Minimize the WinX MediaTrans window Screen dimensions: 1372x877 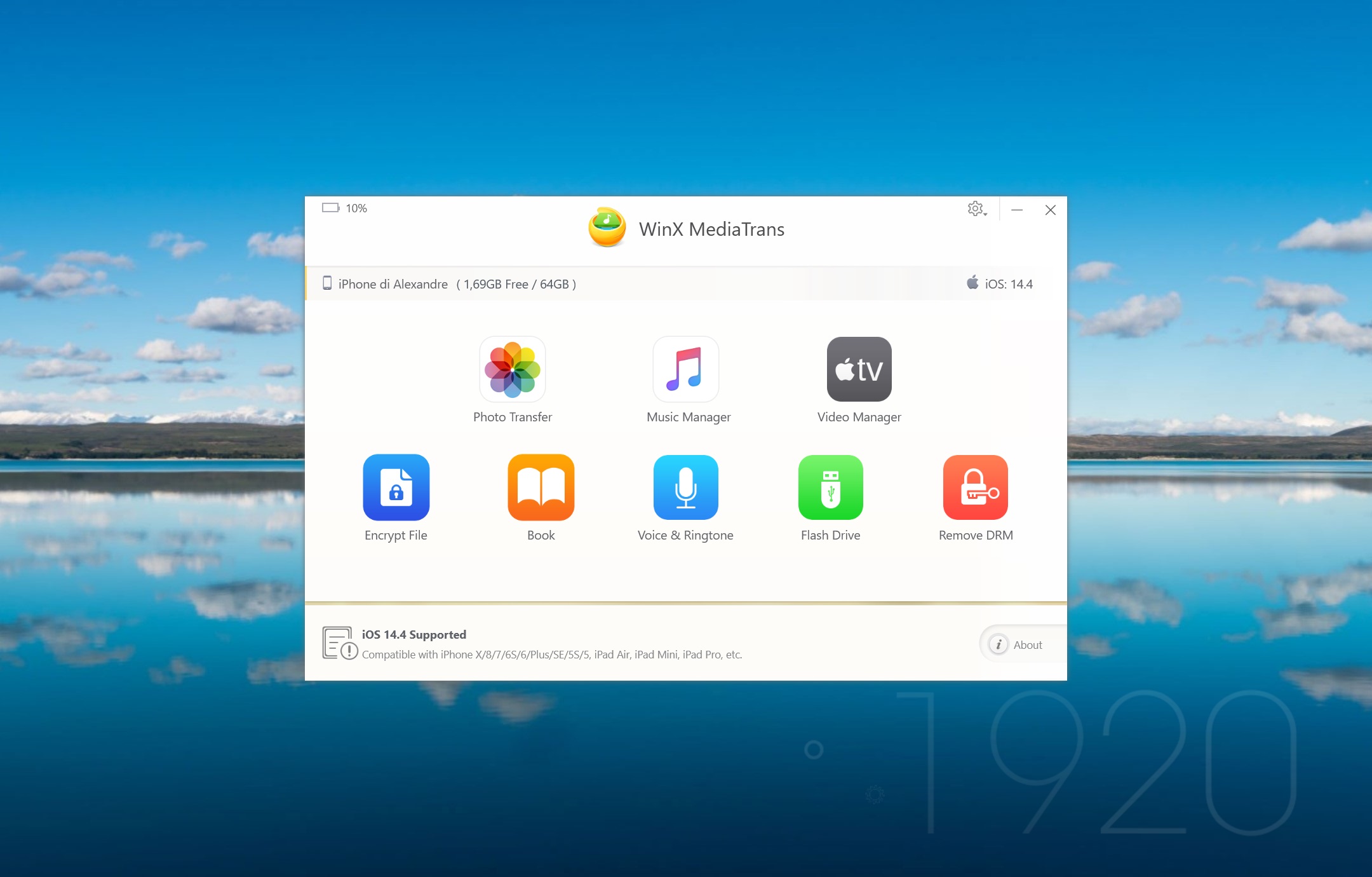(x=1017, y=210)
